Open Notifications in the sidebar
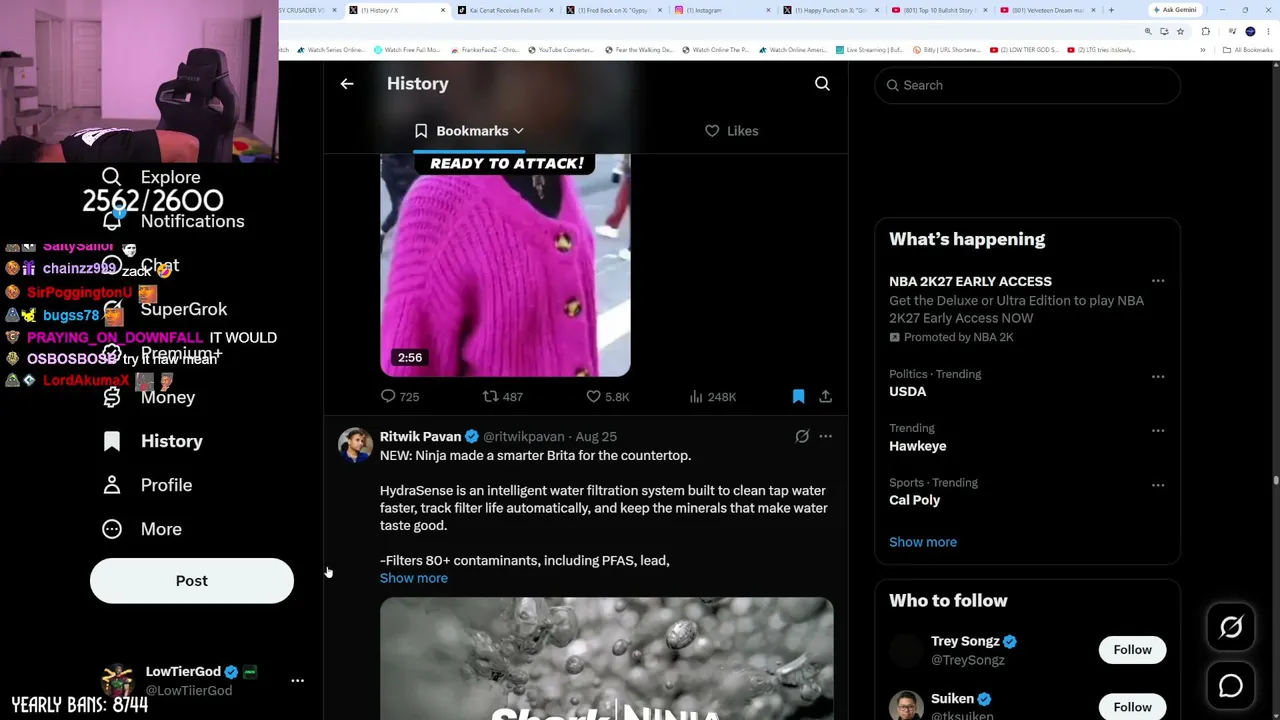1280x720 pixels. [173, 221]
